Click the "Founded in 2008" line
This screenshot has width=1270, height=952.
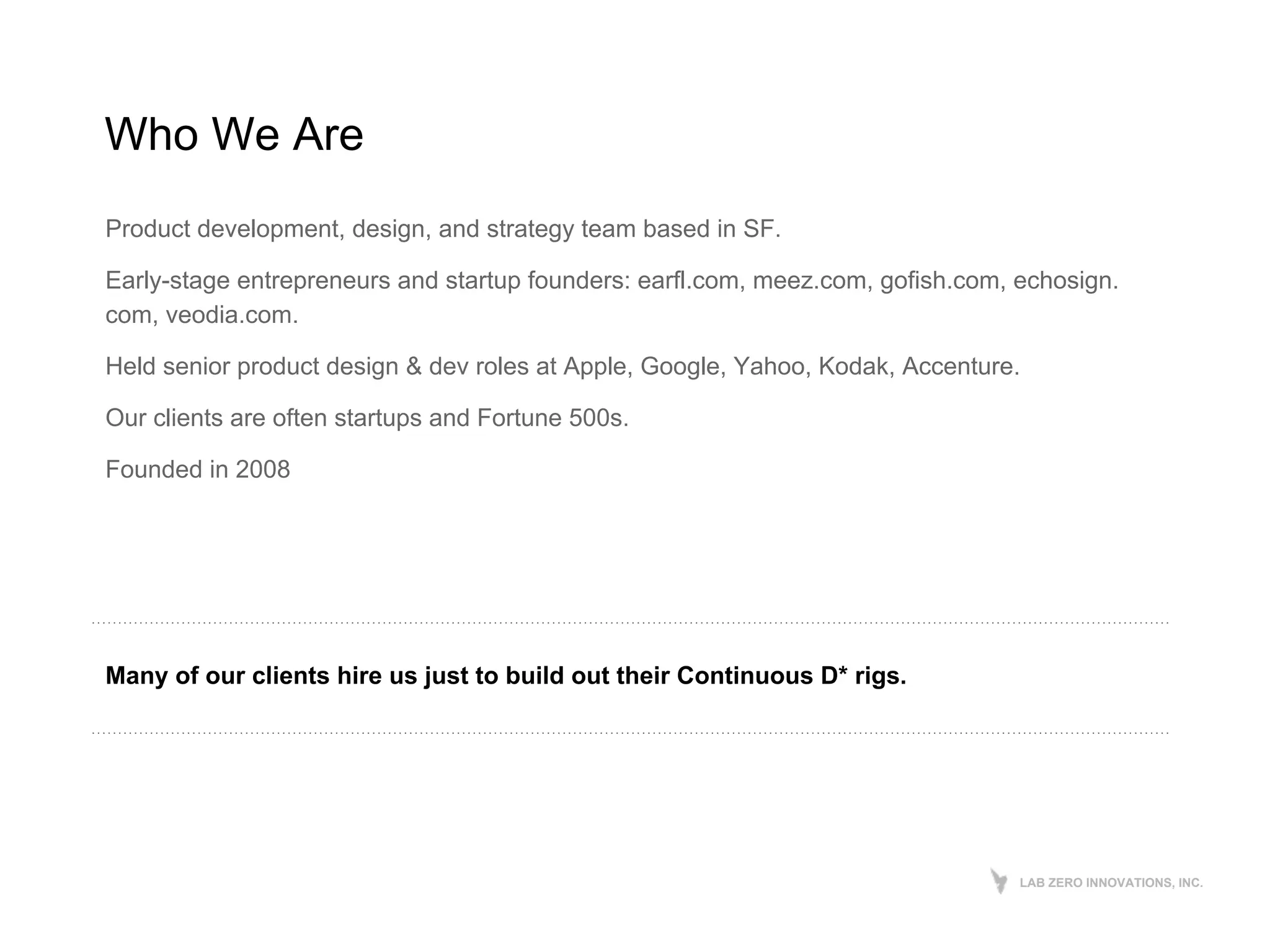click(x=198, y=470)
